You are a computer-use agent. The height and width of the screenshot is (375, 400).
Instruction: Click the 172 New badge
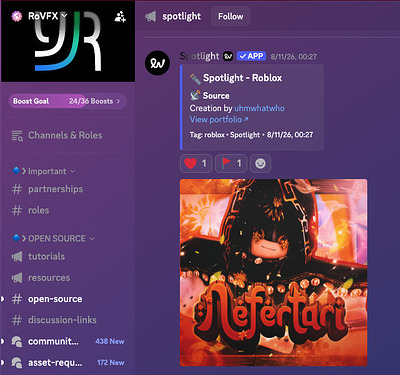(111, 362)
